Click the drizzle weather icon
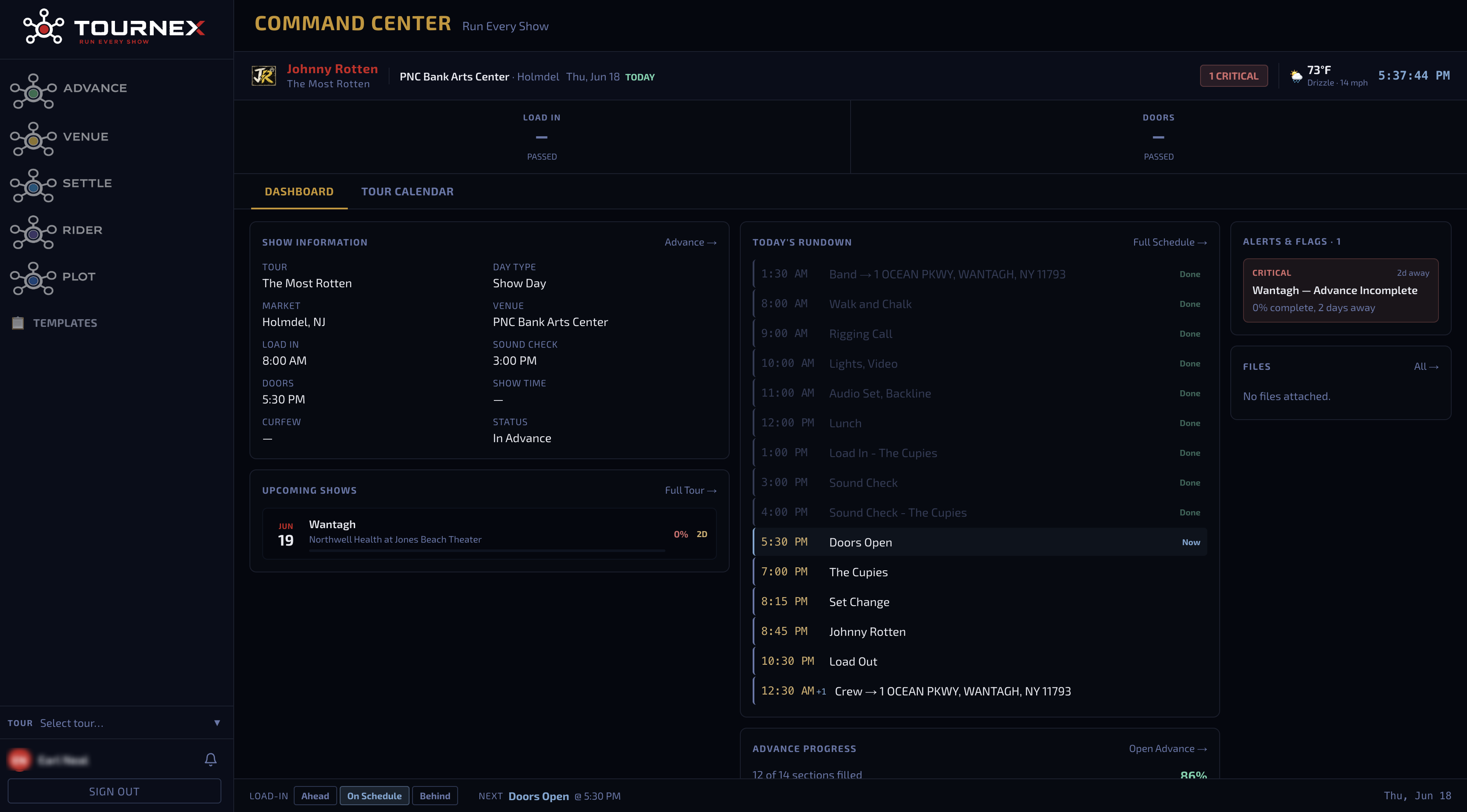 (x=1296, y=76)
